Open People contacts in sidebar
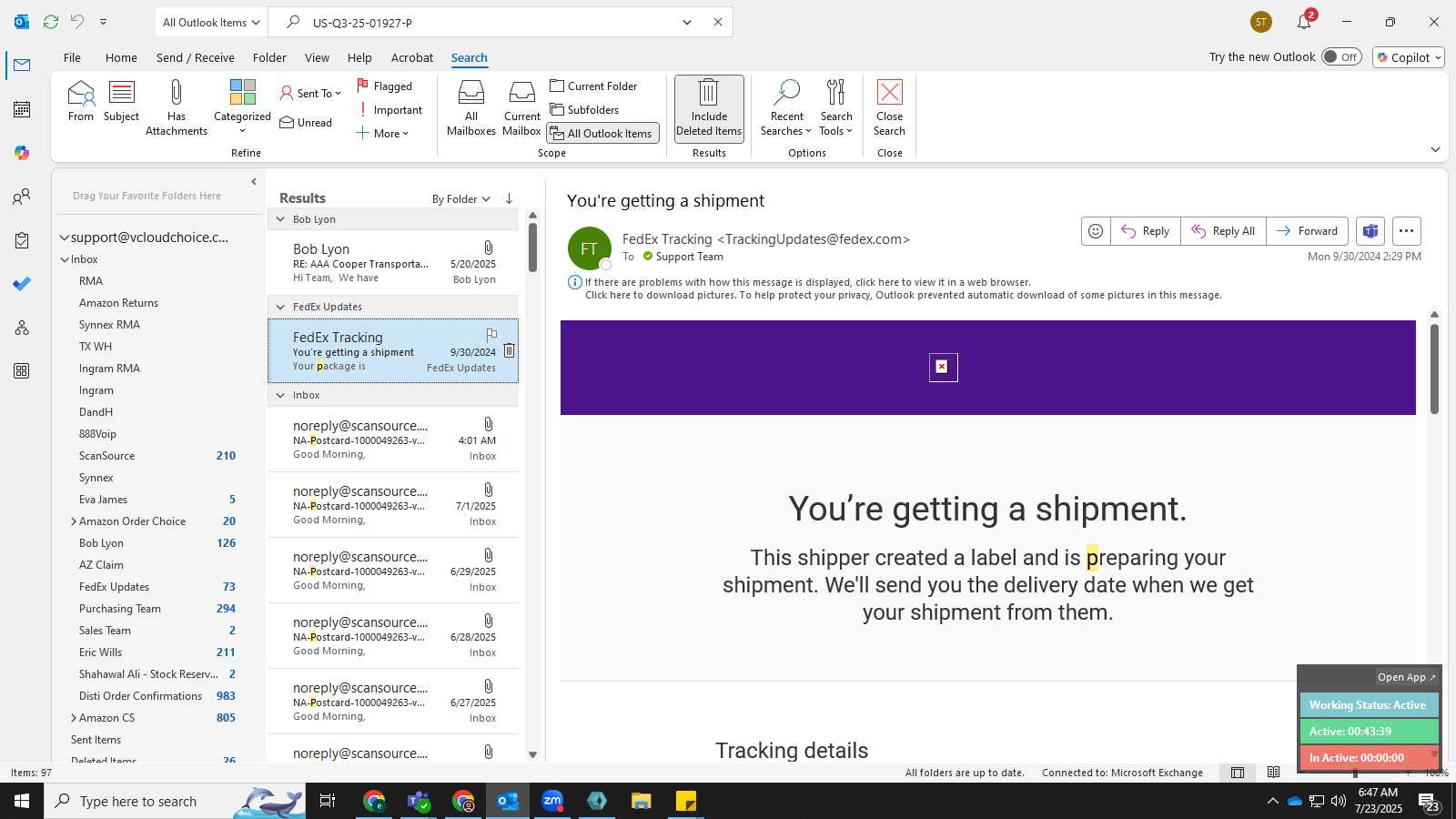 click(x=22, y=197)
